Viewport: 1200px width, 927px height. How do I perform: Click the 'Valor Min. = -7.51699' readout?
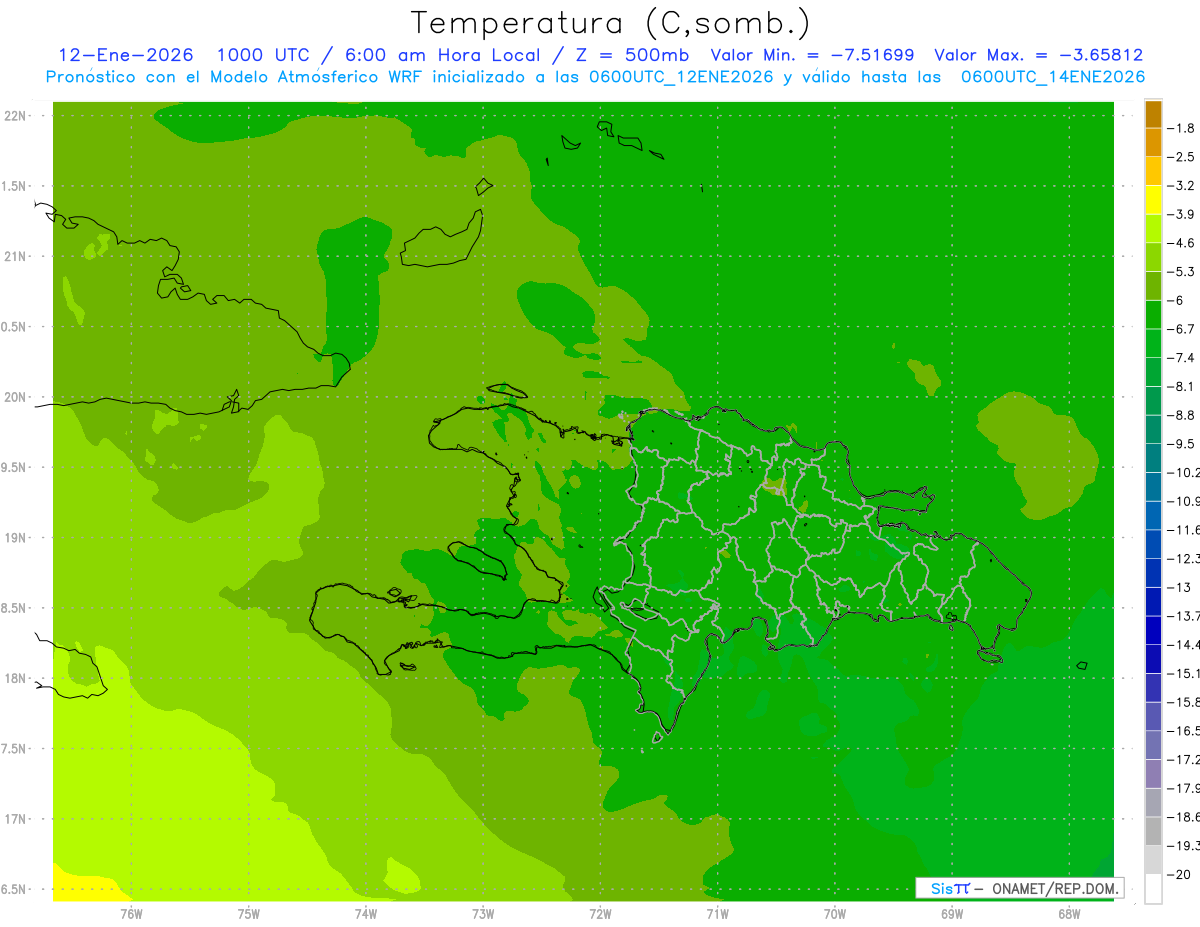812,55
